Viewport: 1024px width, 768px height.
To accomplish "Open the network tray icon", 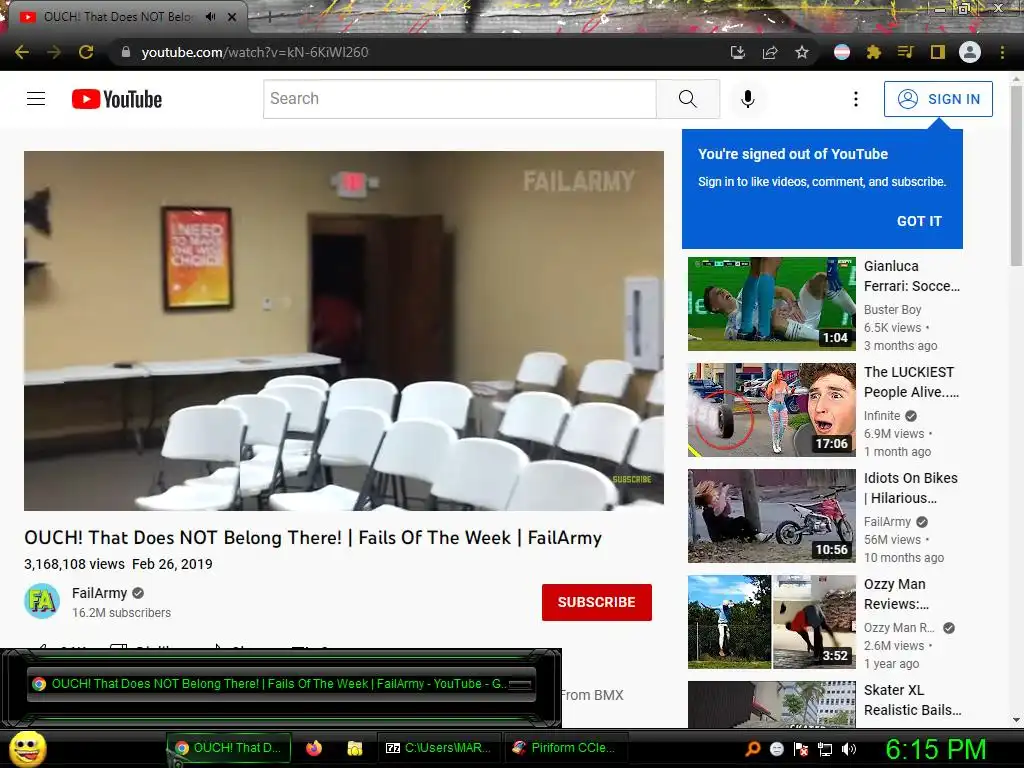I will (x=825, y=749).
